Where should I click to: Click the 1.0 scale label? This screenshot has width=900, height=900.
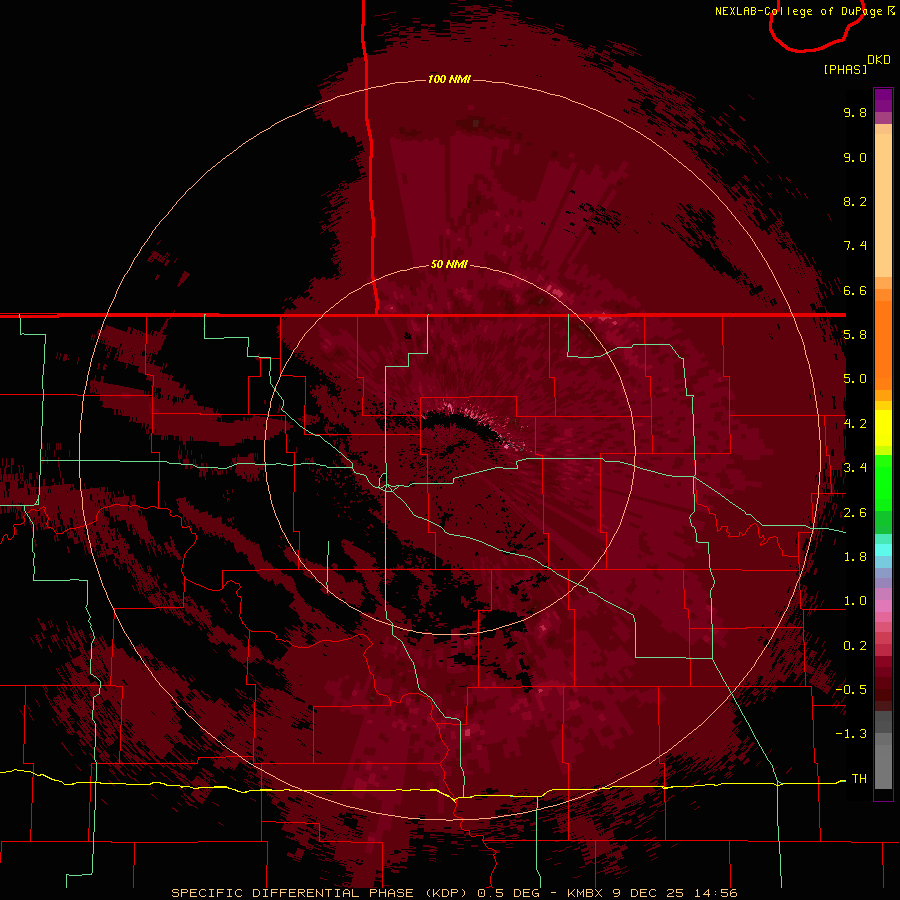pos(855,601)
